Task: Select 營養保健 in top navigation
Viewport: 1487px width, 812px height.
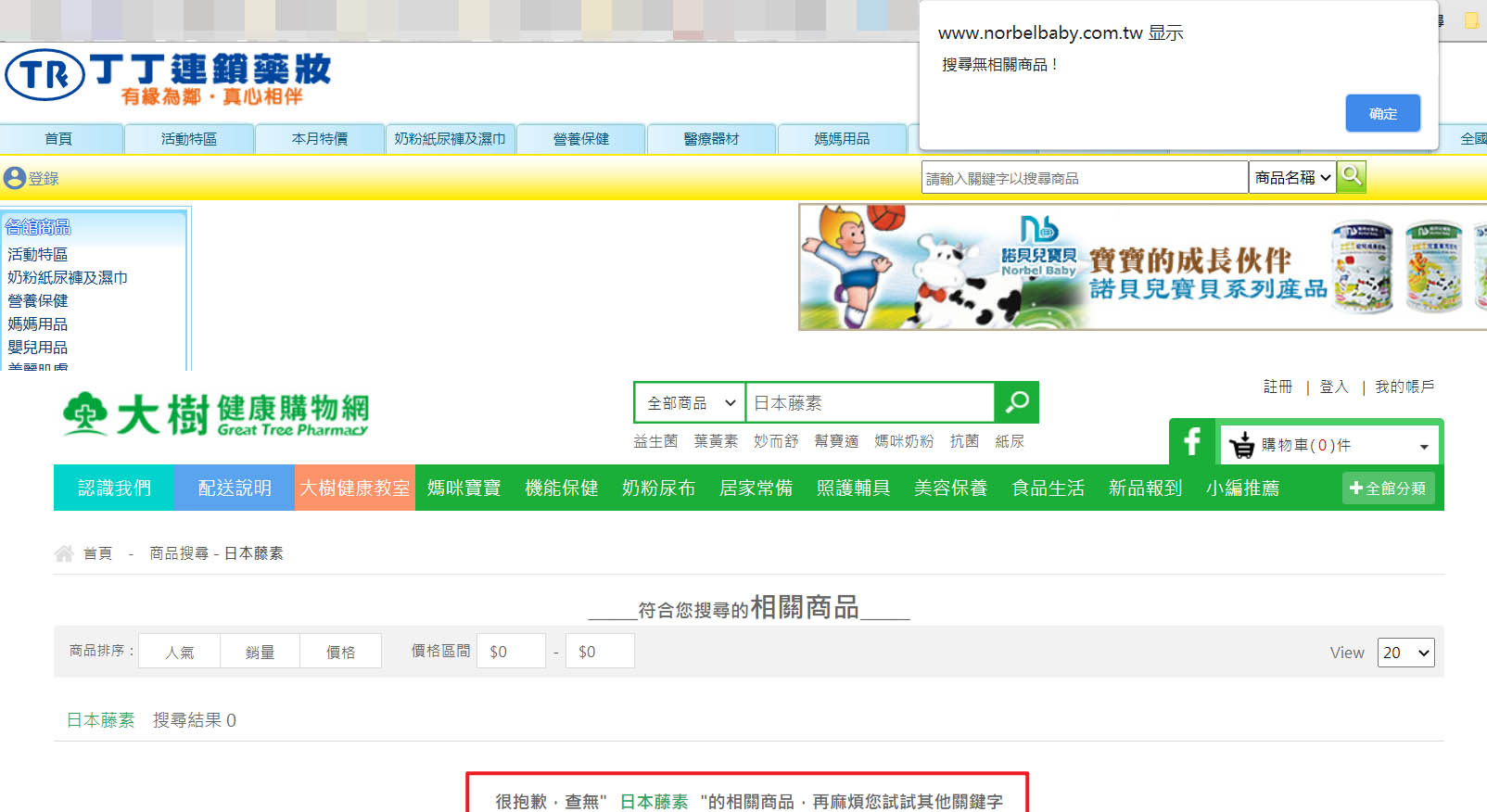Action: 581,139
